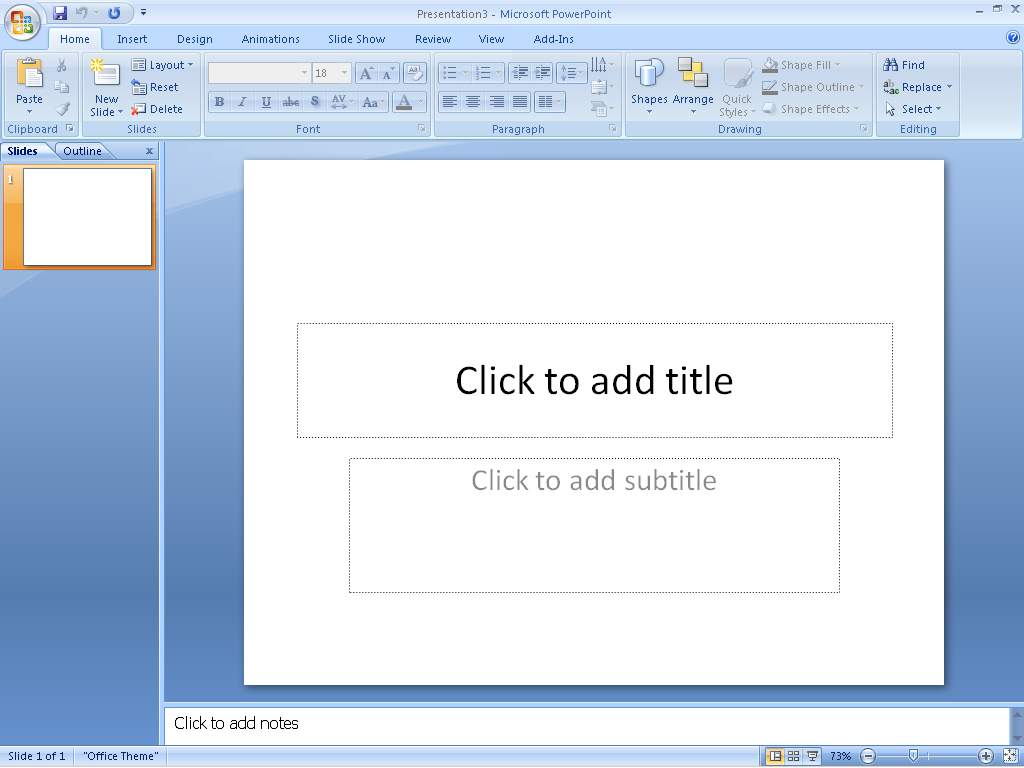Toggle strikethrough formatting

click(x=291, y=102)
